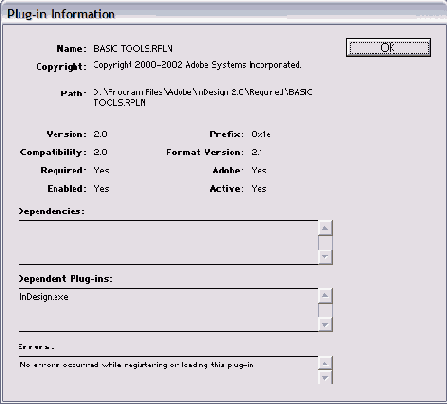Click the Dependent Plug-ins scroll-down arrow
The height and width of the screenshot is (404, 447).
[325, 324]
